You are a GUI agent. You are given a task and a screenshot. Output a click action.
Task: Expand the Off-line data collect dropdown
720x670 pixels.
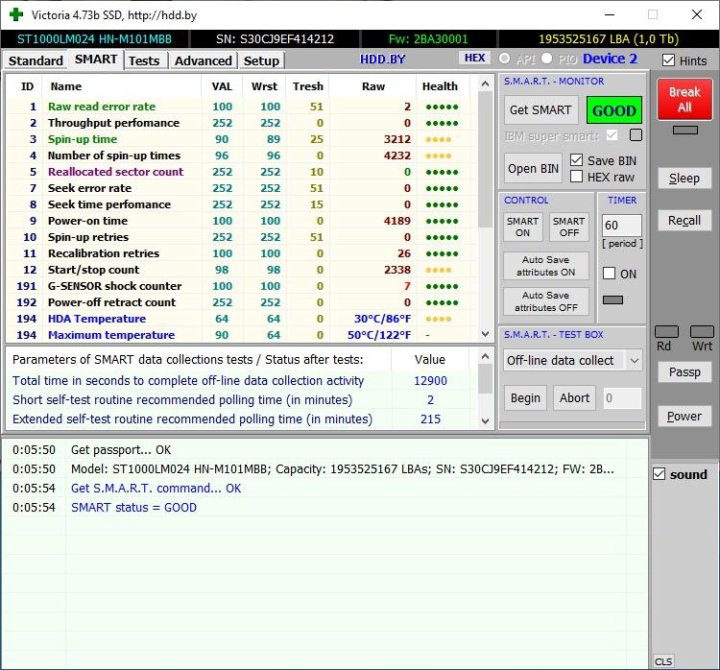coord(634,360)
